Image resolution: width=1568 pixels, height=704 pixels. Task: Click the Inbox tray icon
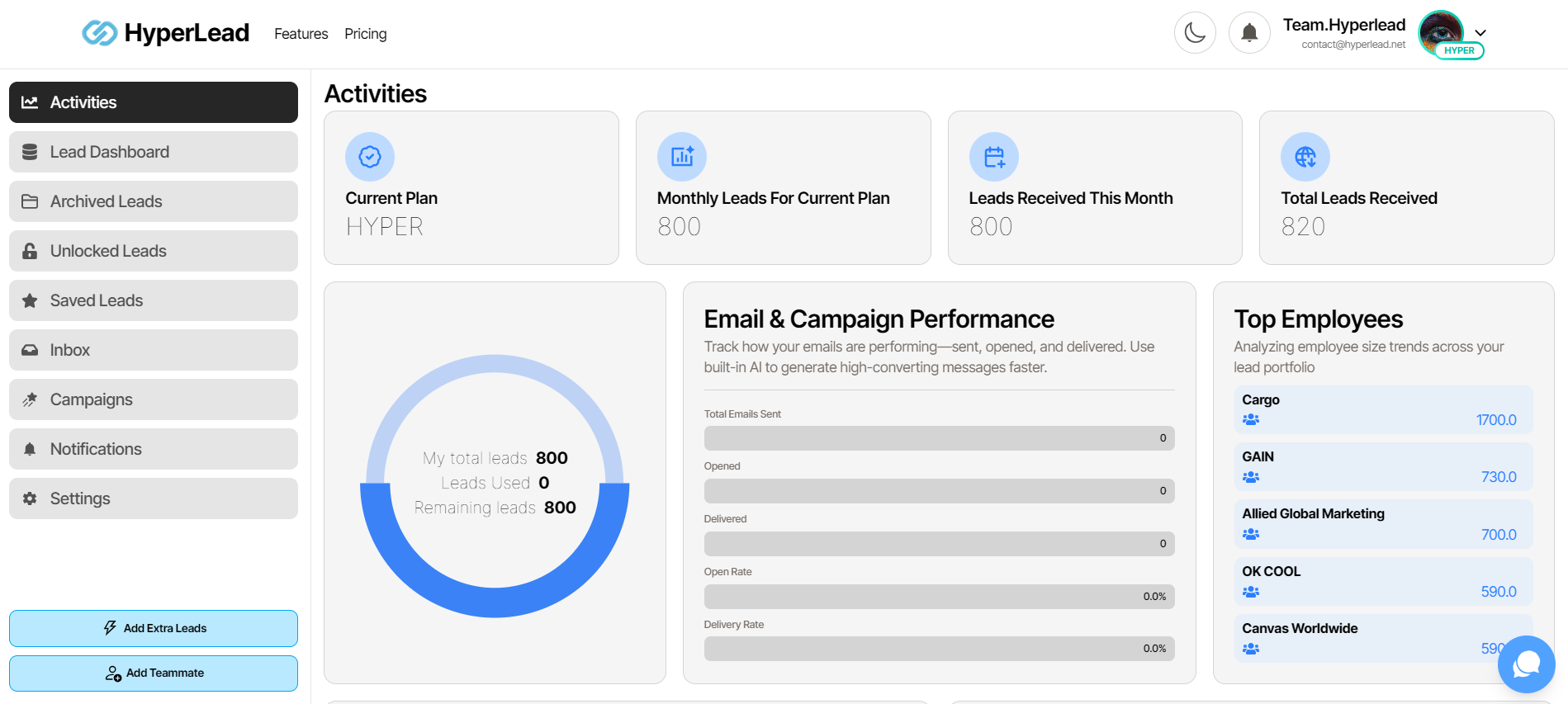pyautogui.click(x=30, y=350)
